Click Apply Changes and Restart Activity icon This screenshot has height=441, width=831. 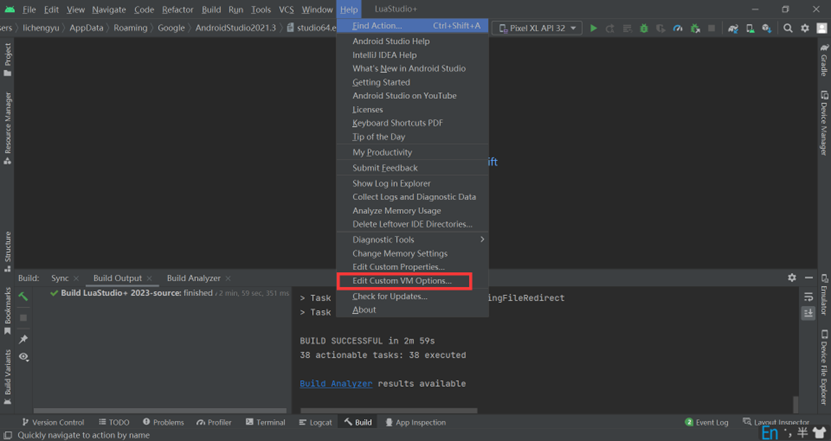click(x=610, y=28)
